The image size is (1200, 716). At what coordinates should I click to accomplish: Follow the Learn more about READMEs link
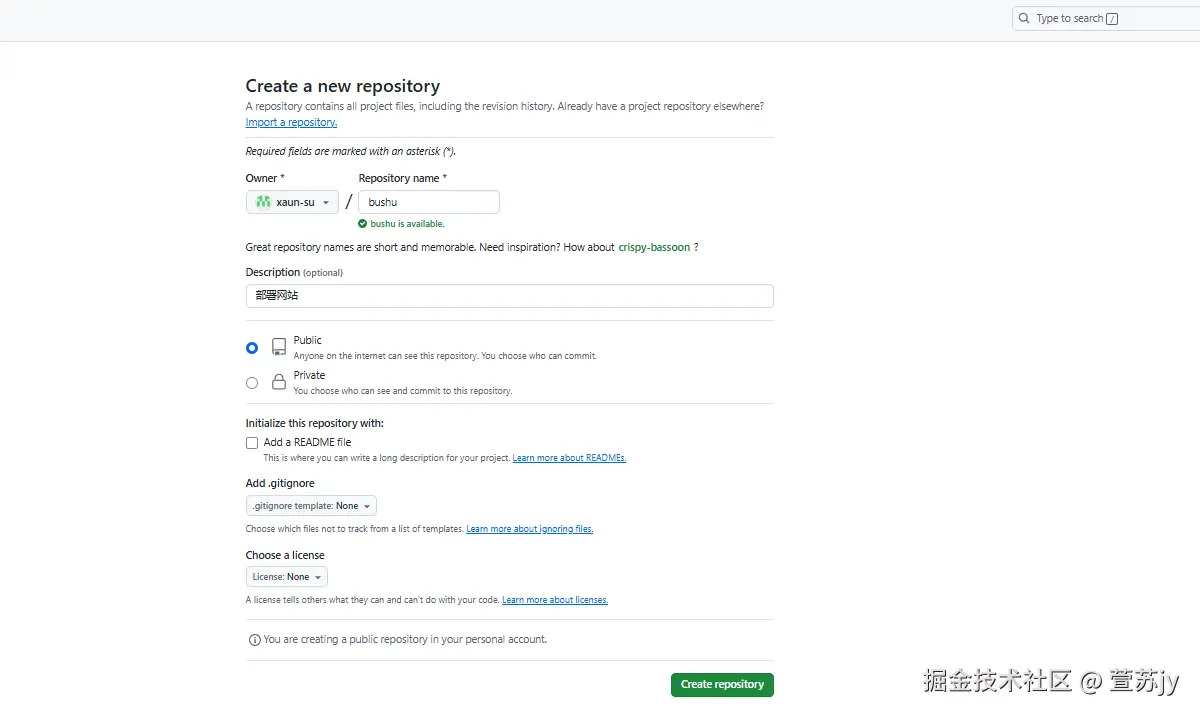[569, 458]
